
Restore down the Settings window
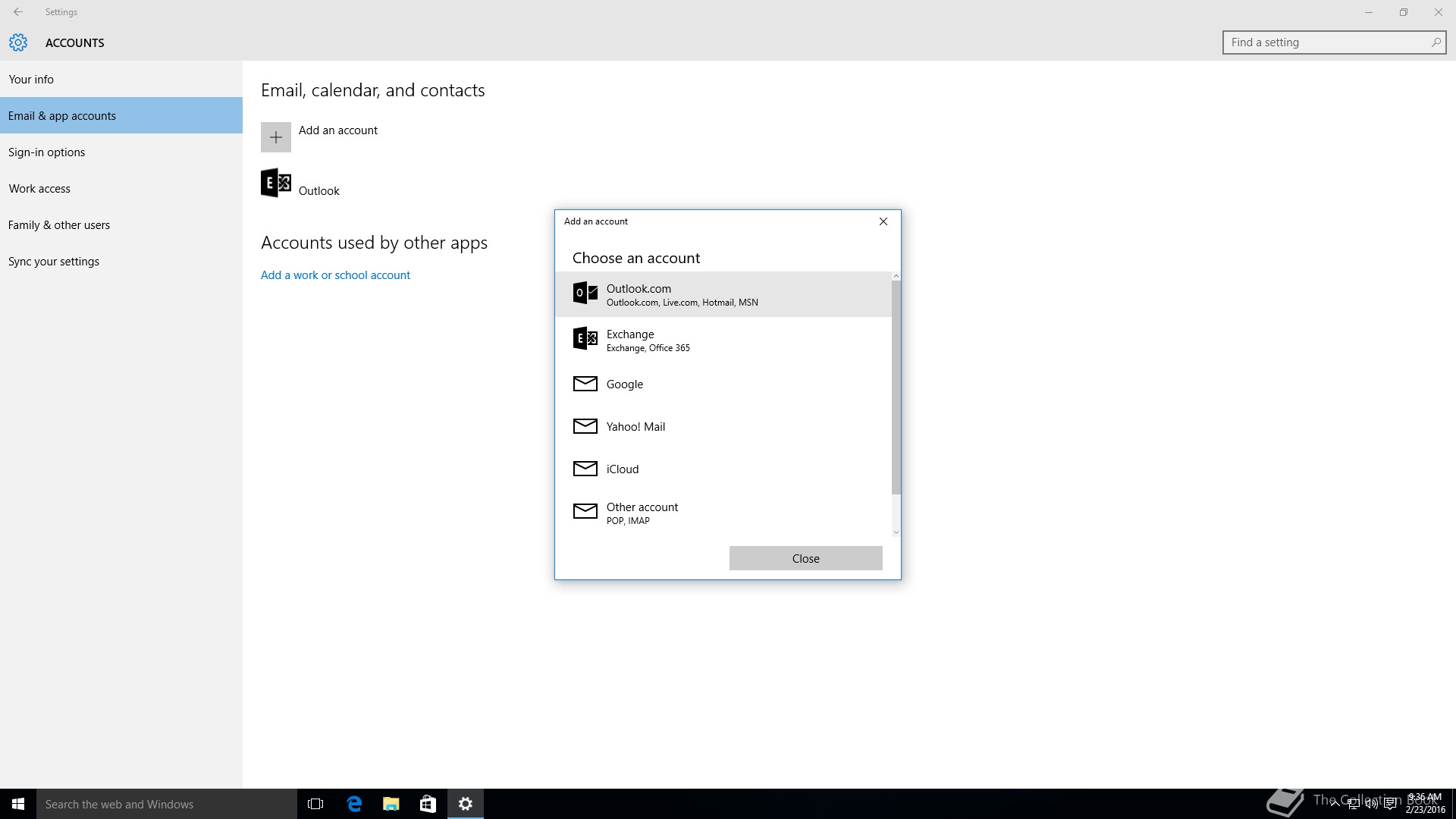1404,12
